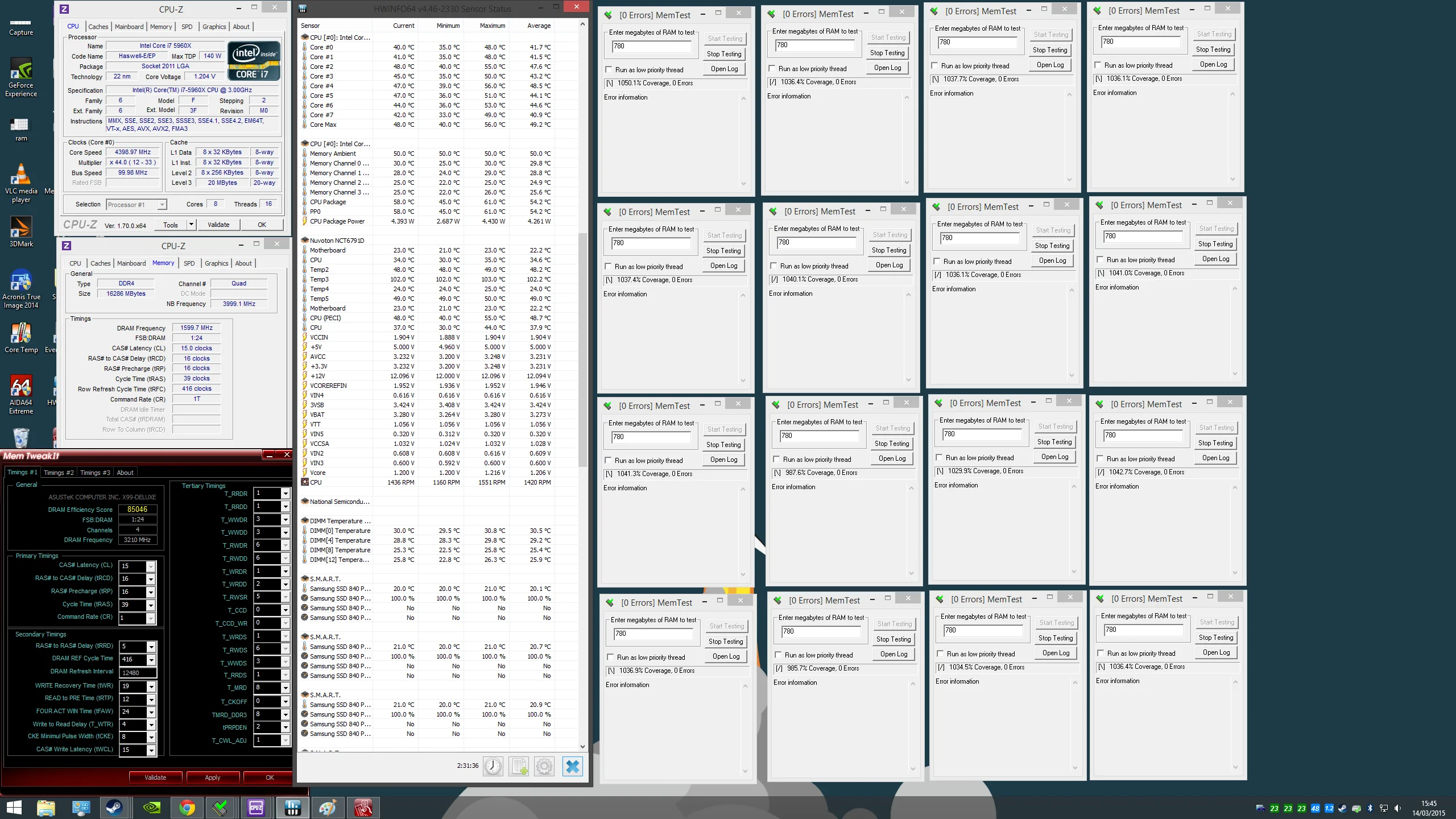This screenshot has width=1456, height=819.
Task: Expand the Cycle Time (tRAS) dropdown in Mem TweakIt
Action: click(x=151, y=605)
